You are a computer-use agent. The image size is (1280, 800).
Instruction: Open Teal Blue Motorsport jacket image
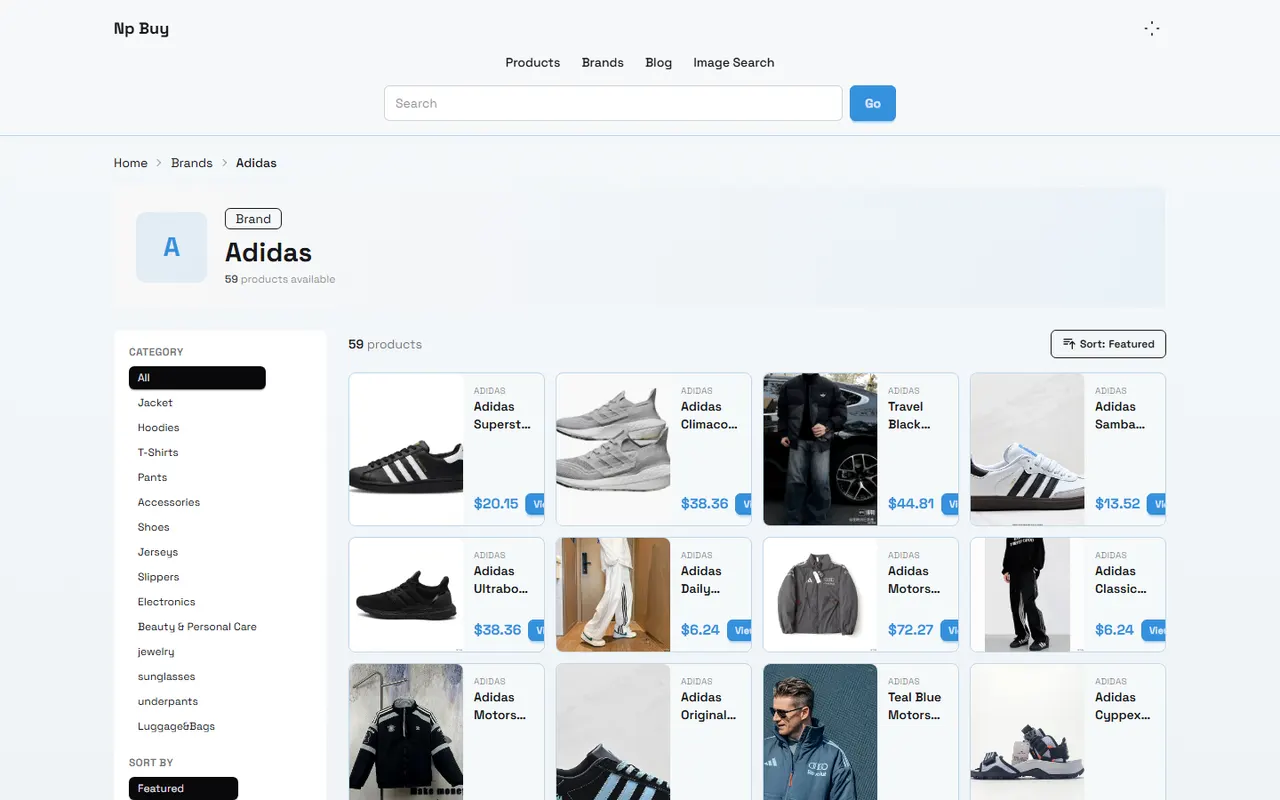coord(820,732)
